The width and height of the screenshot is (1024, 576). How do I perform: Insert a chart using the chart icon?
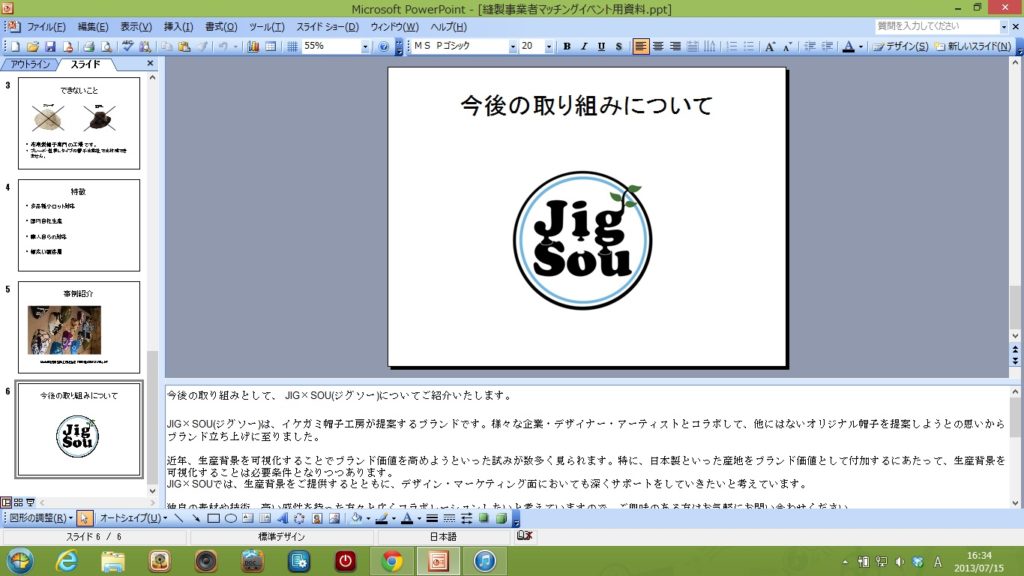(253, 47)
